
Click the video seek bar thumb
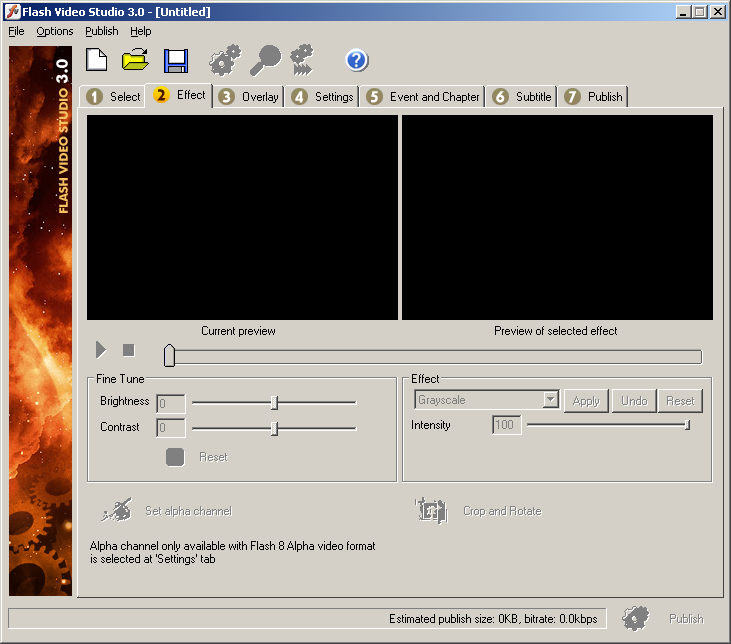[169, 356]
